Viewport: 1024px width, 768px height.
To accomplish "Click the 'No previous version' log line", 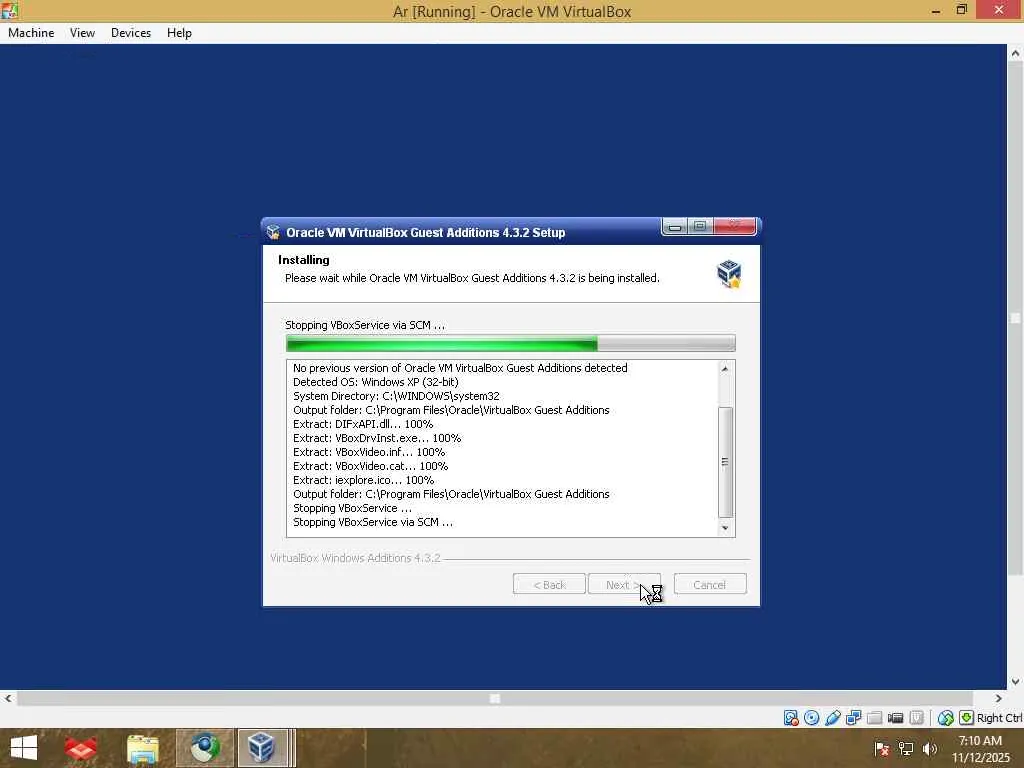I will (x=460, y=368).
